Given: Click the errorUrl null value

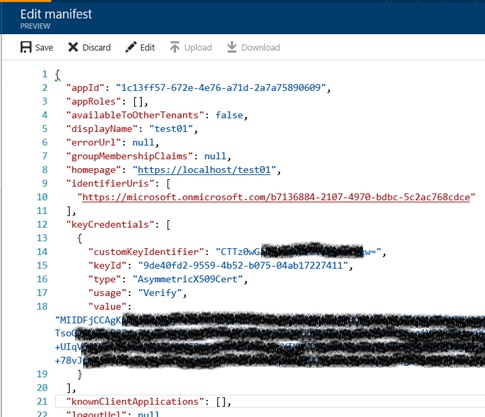Looking at the screenshot, I should (x=143, y=143).
